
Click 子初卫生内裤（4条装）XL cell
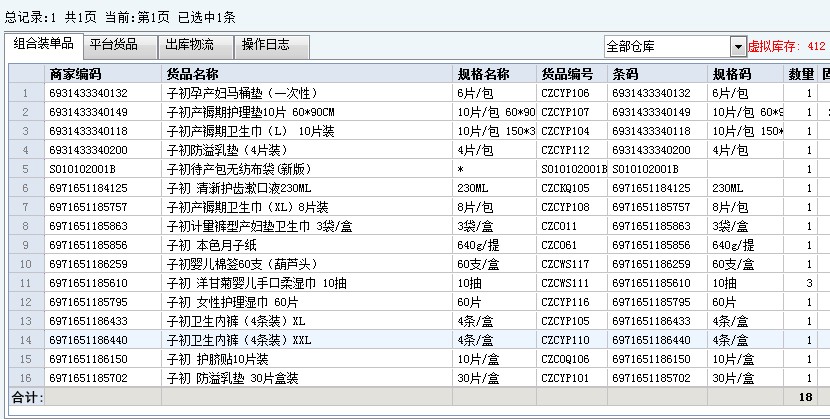[x=306, y=321]
